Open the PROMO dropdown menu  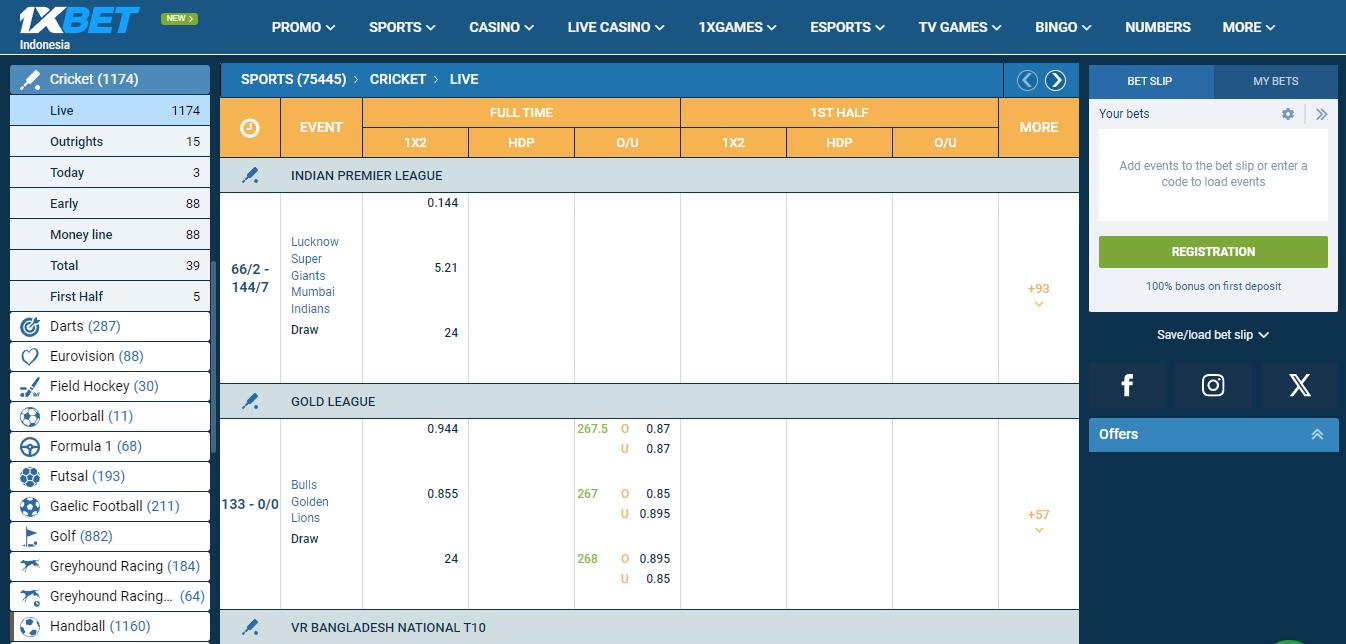303,27
